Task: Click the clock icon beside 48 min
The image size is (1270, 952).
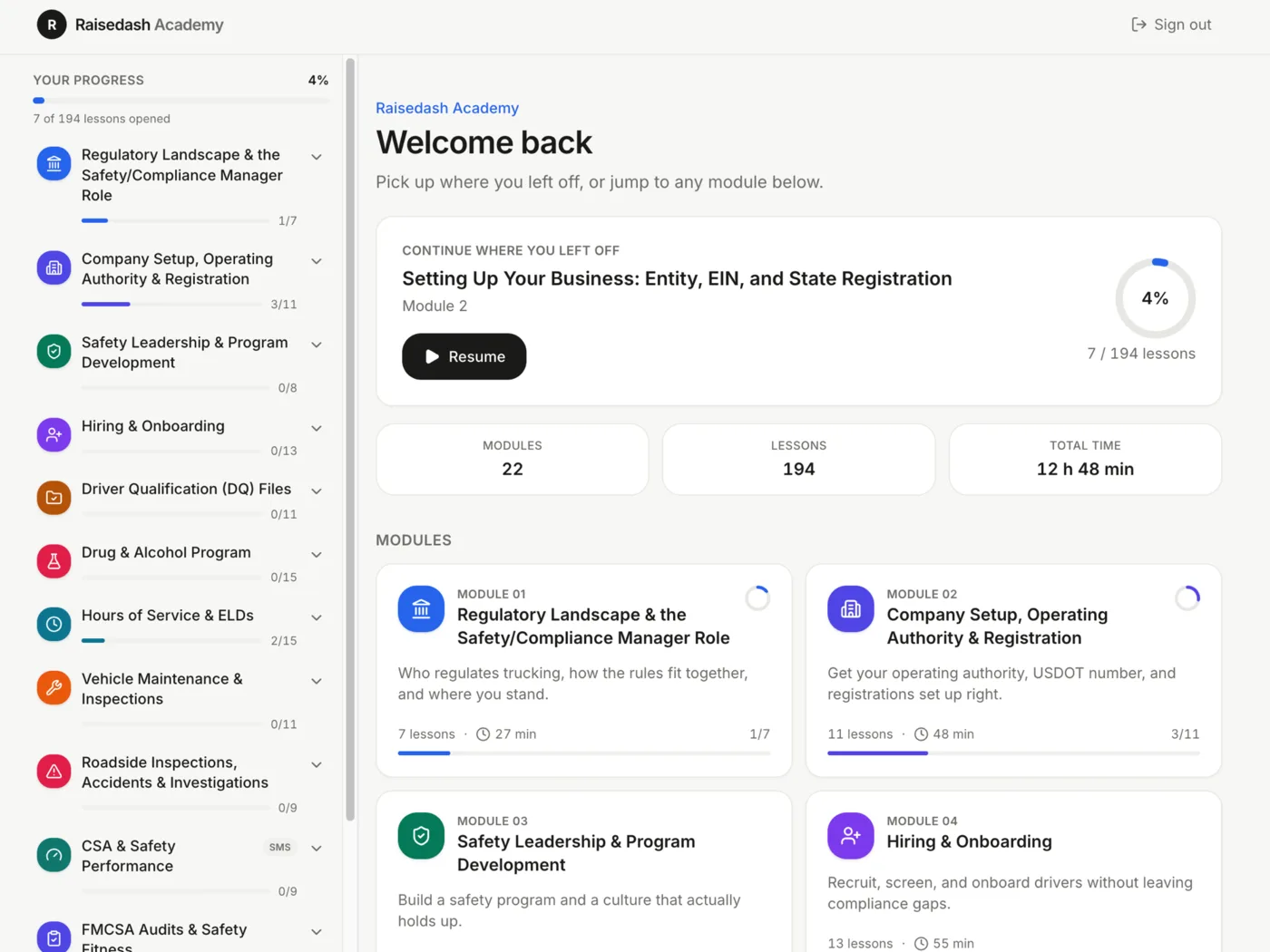Action: pos(921,734)
